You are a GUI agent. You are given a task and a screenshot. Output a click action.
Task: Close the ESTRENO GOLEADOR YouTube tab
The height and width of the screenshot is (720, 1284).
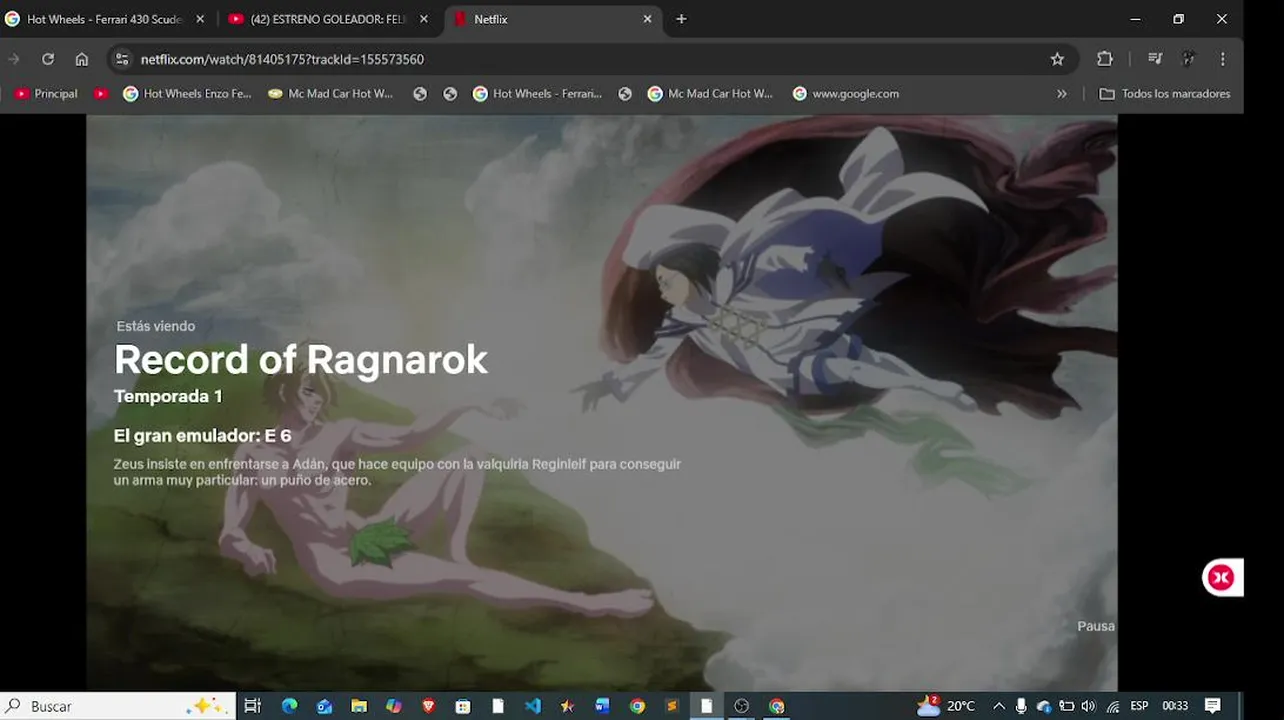423,19
